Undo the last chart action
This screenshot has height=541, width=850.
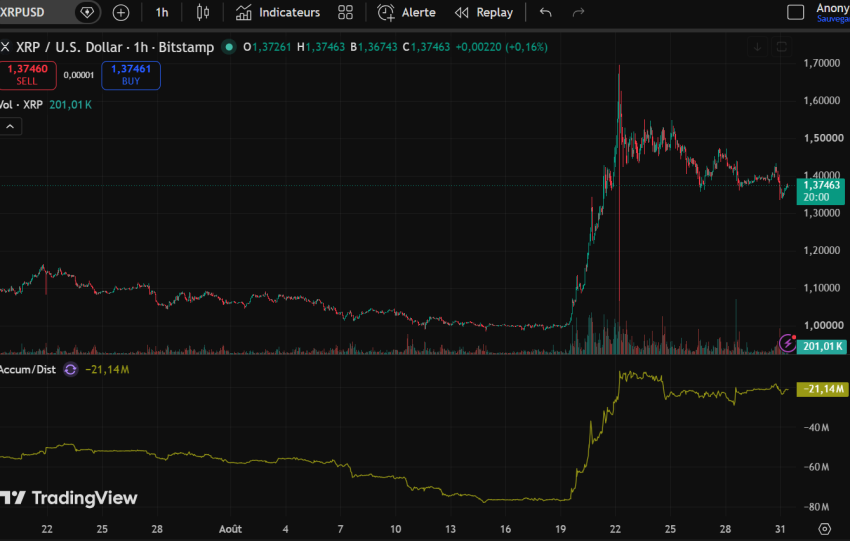tap(545, 12)
